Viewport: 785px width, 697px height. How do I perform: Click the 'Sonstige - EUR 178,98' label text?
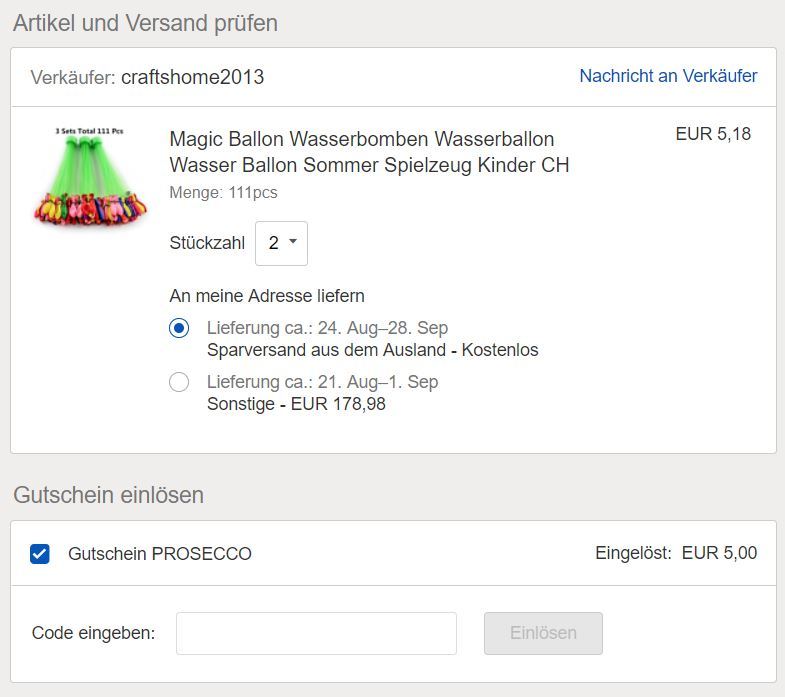coord(296,404)
